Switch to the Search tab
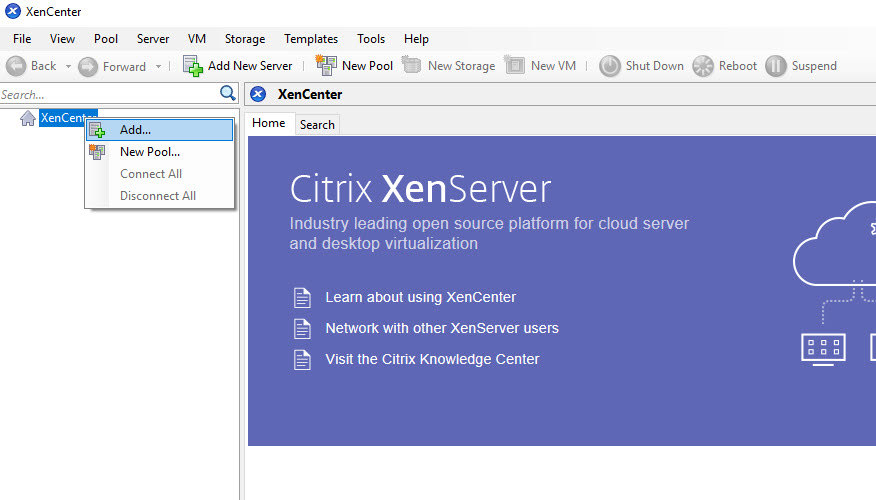876x500 pixels. [317, 125]
